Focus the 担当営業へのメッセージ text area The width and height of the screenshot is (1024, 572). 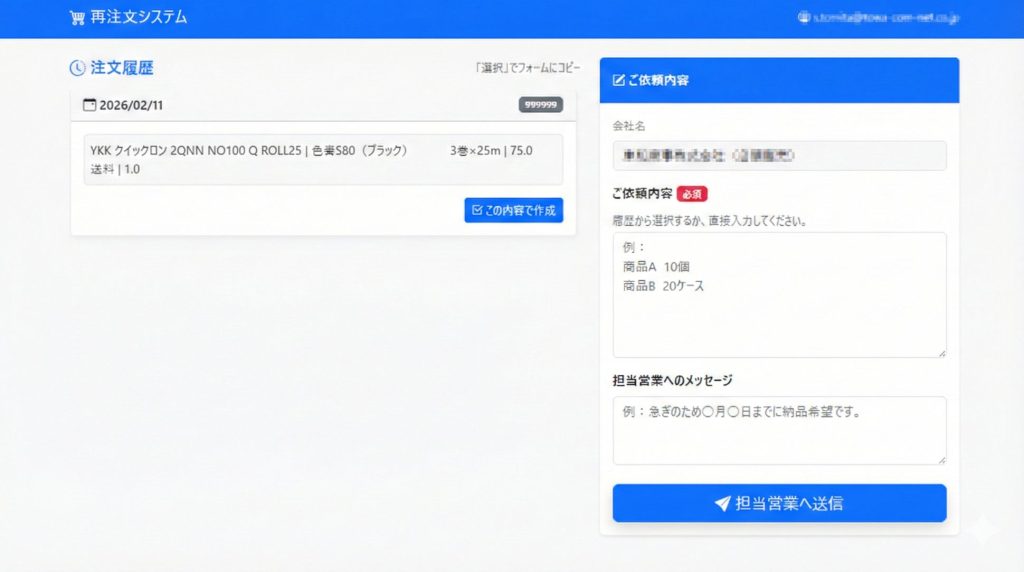[779, 430]
